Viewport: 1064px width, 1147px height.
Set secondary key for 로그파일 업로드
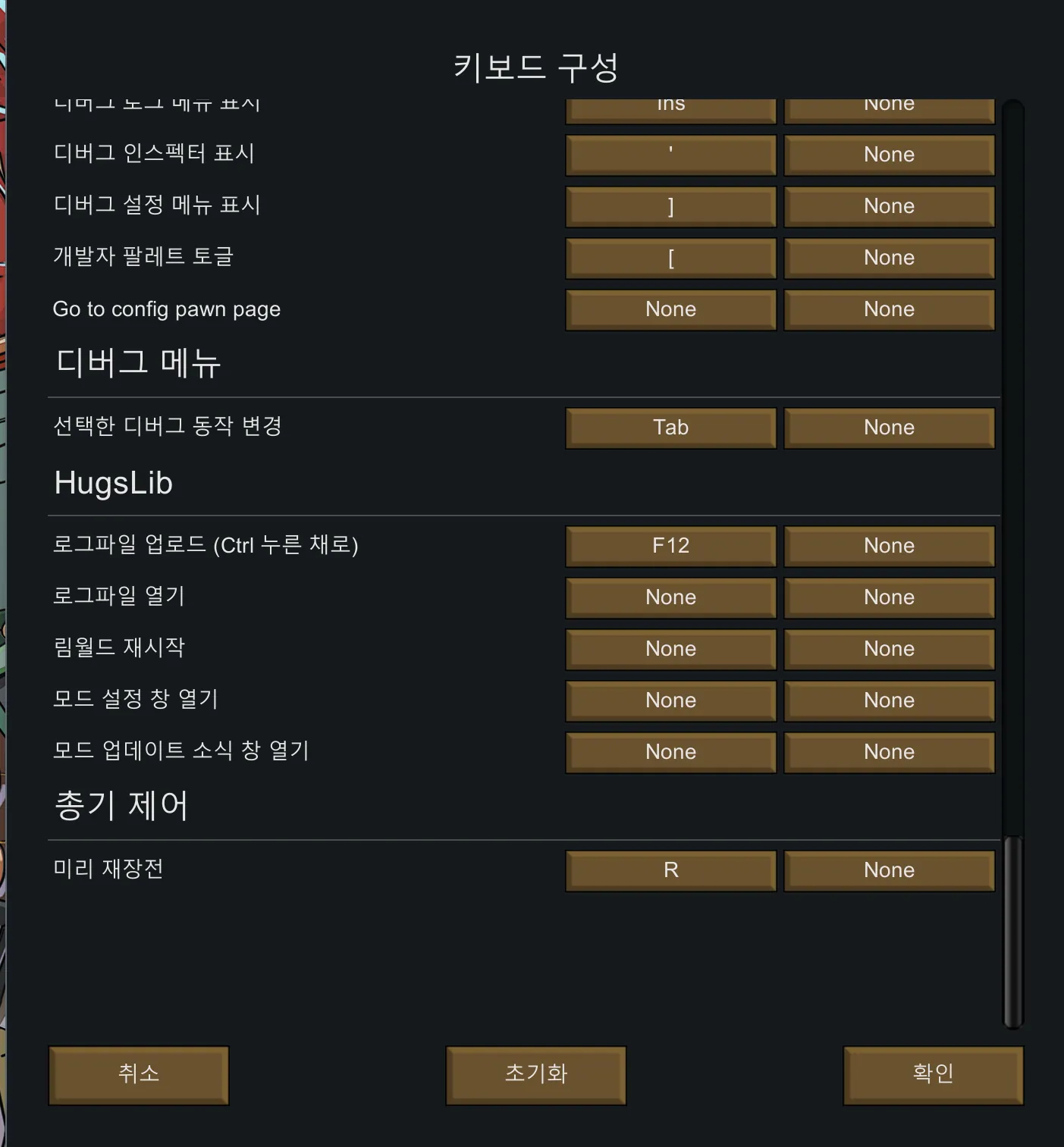[889, 546]
